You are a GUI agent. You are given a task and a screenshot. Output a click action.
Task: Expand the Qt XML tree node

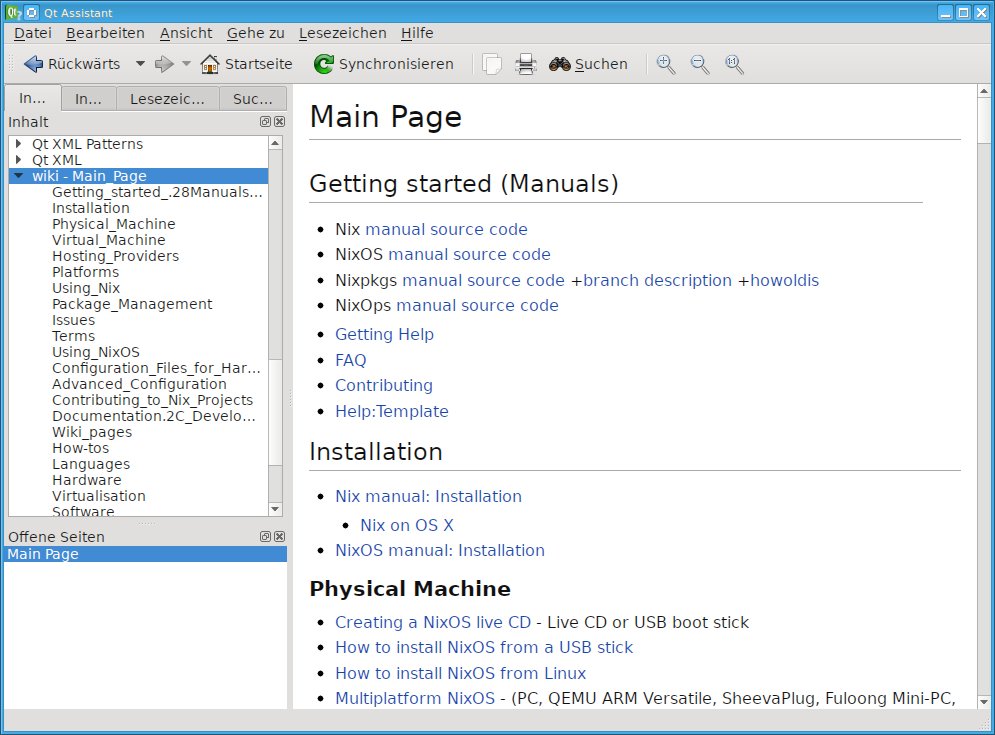[x=18, y=160]
